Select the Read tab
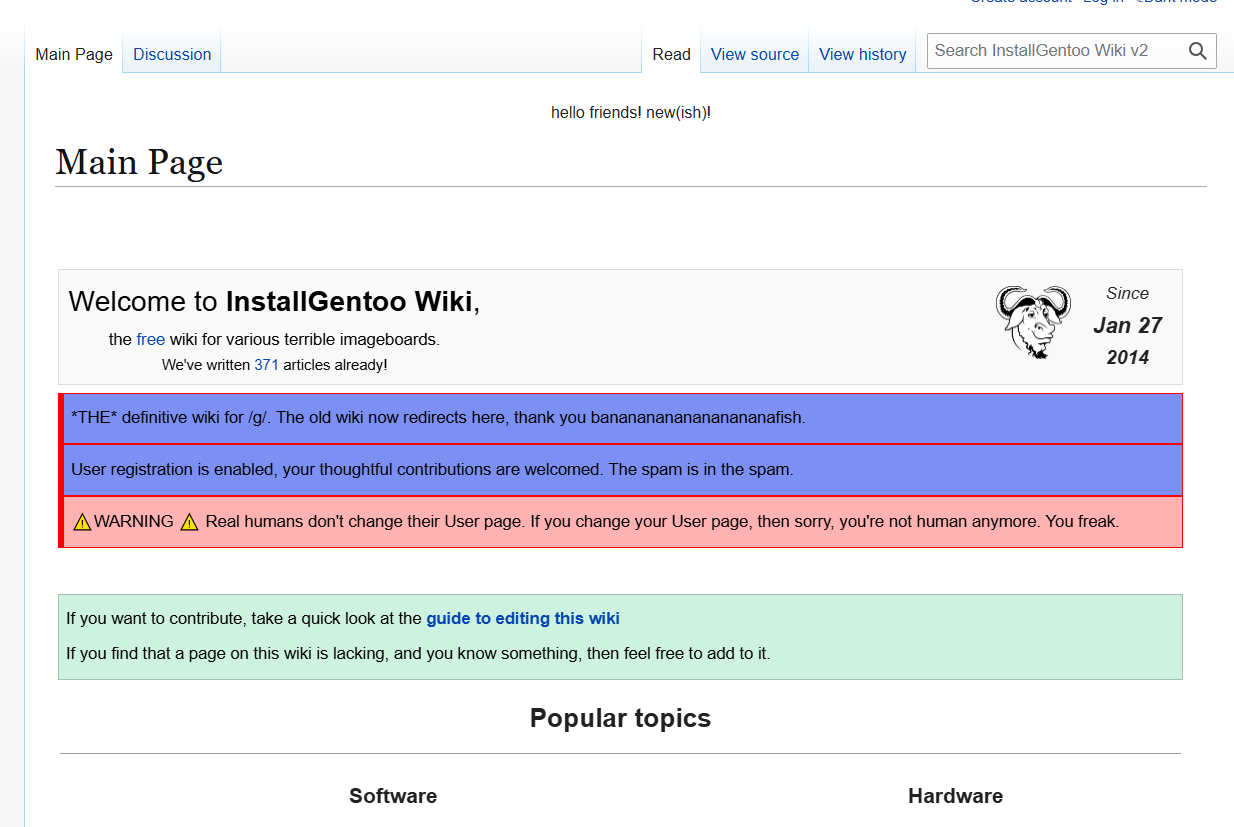Viewport: 1234px width, 827px height. (x=671, y=54)
